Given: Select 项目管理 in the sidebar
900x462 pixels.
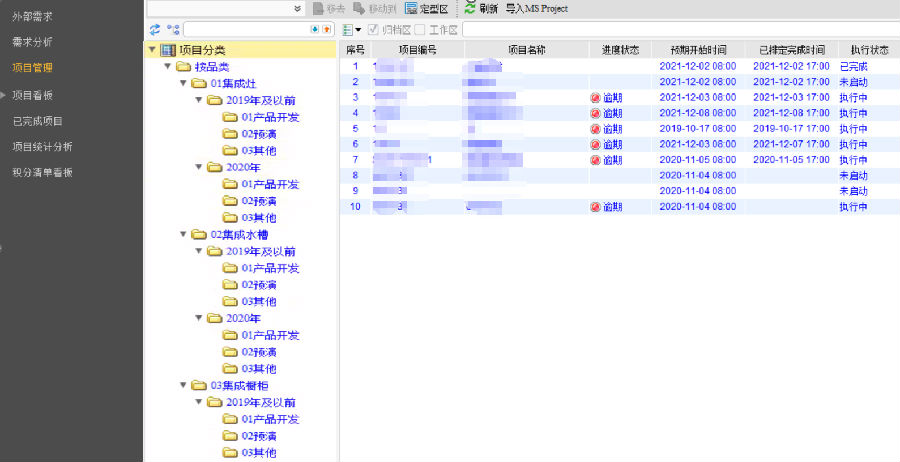Looking at the screenshot, I should (x=32, y=68).
